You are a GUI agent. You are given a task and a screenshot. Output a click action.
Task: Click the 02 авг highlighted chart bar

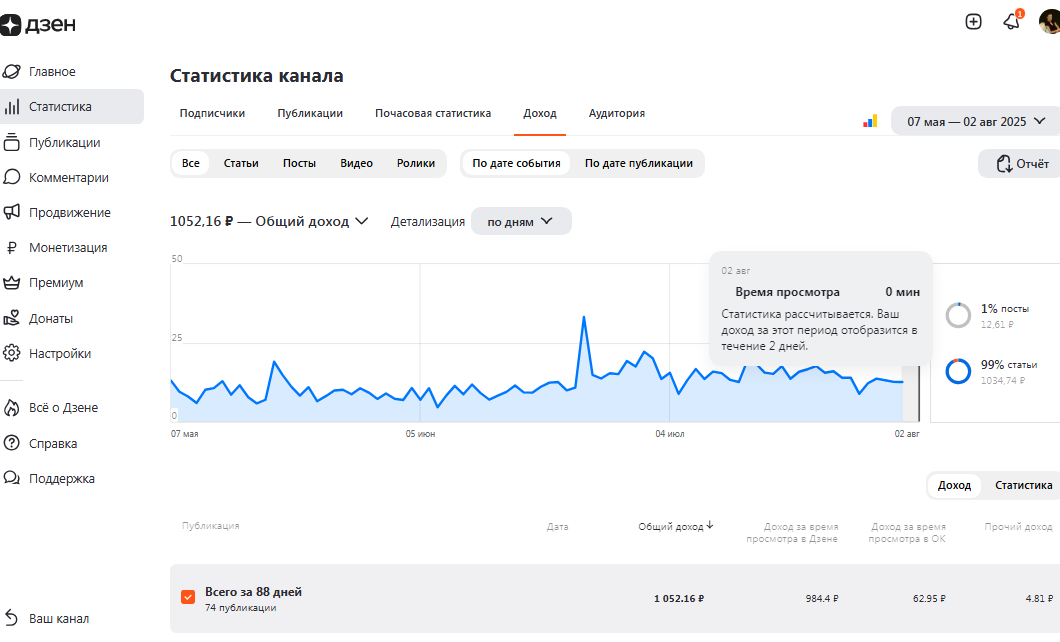(x=911, y=393)
